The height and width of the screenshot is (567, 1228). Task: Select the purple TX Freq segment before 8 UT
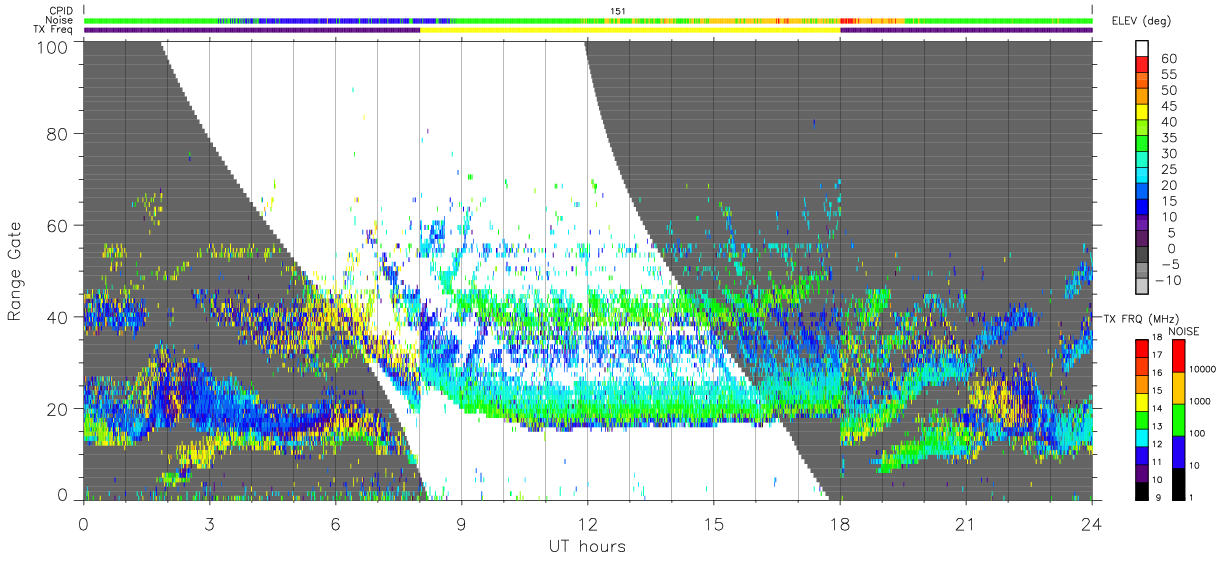click(x=252, y=30)
